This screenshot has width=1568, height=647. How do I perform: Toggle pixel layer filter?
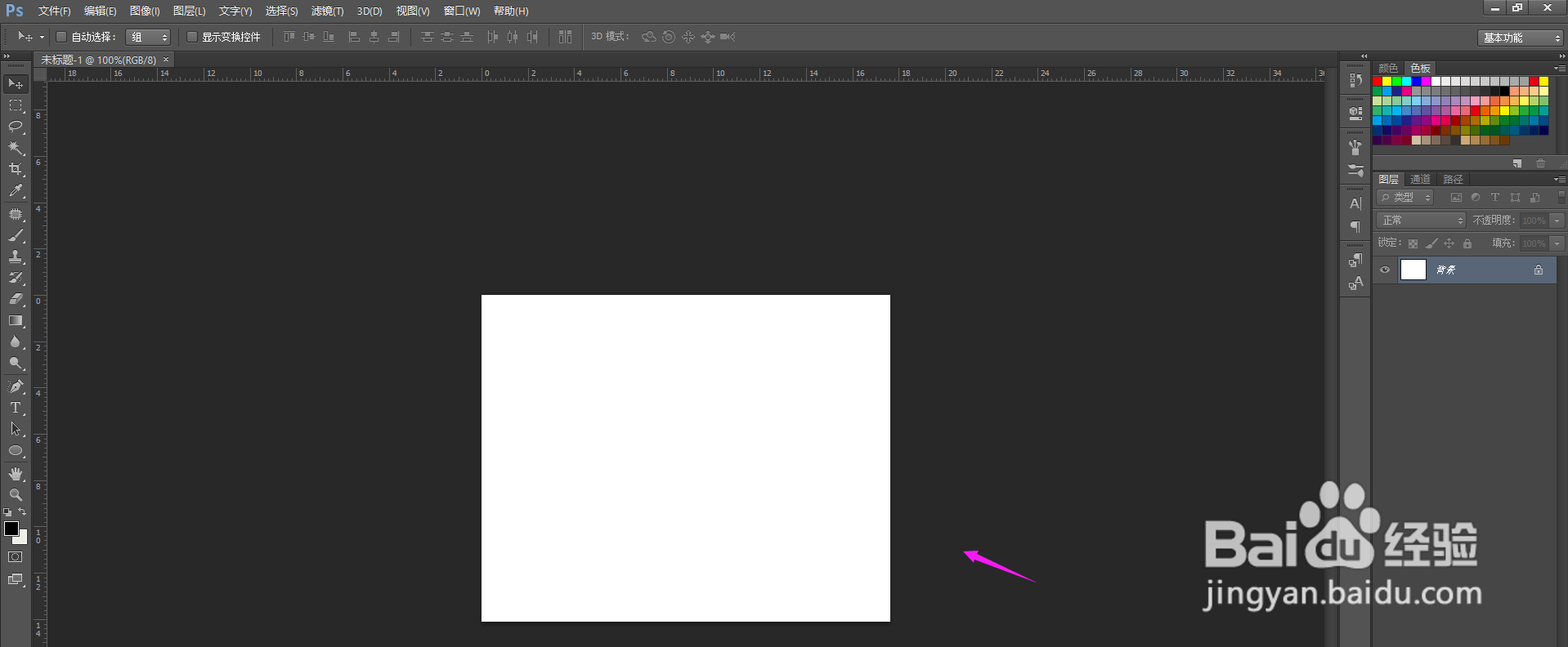point(1456,198)
